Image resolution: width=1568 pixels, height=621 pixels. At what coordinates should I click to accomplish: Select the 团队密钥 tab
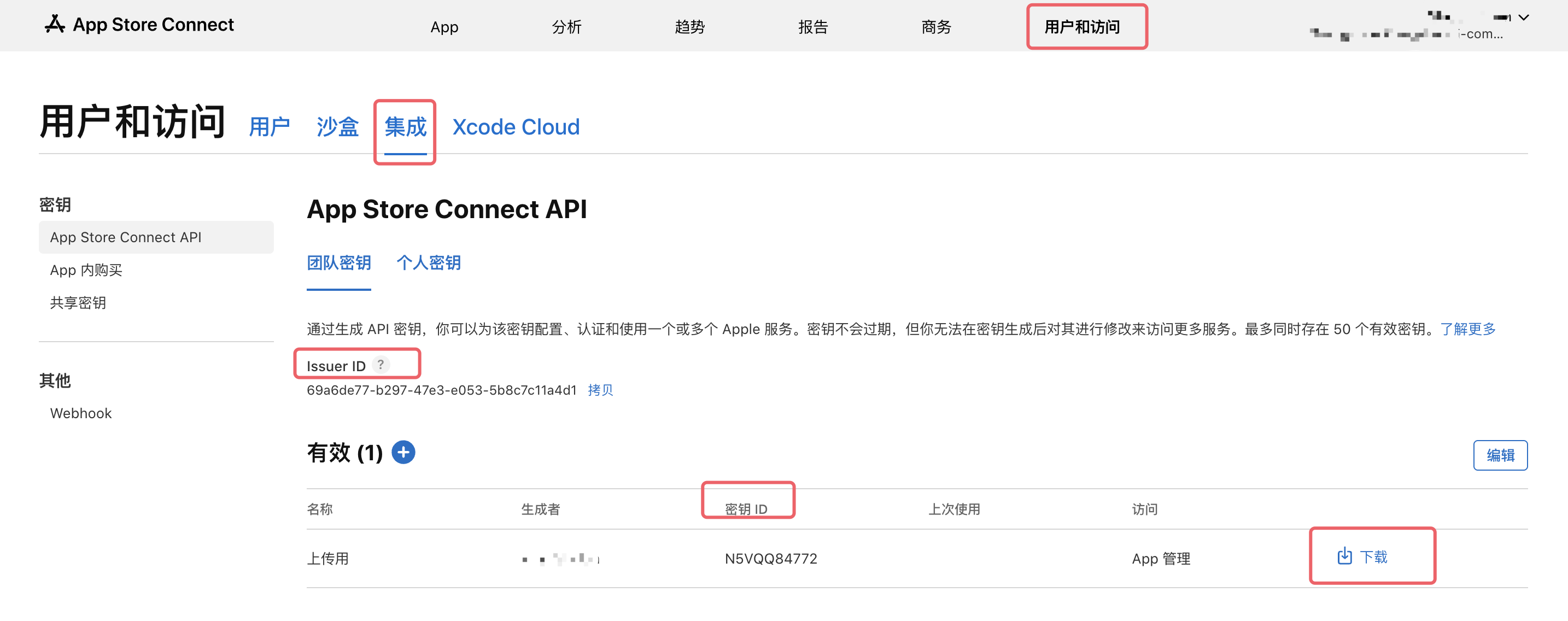[x=338, y=263]
